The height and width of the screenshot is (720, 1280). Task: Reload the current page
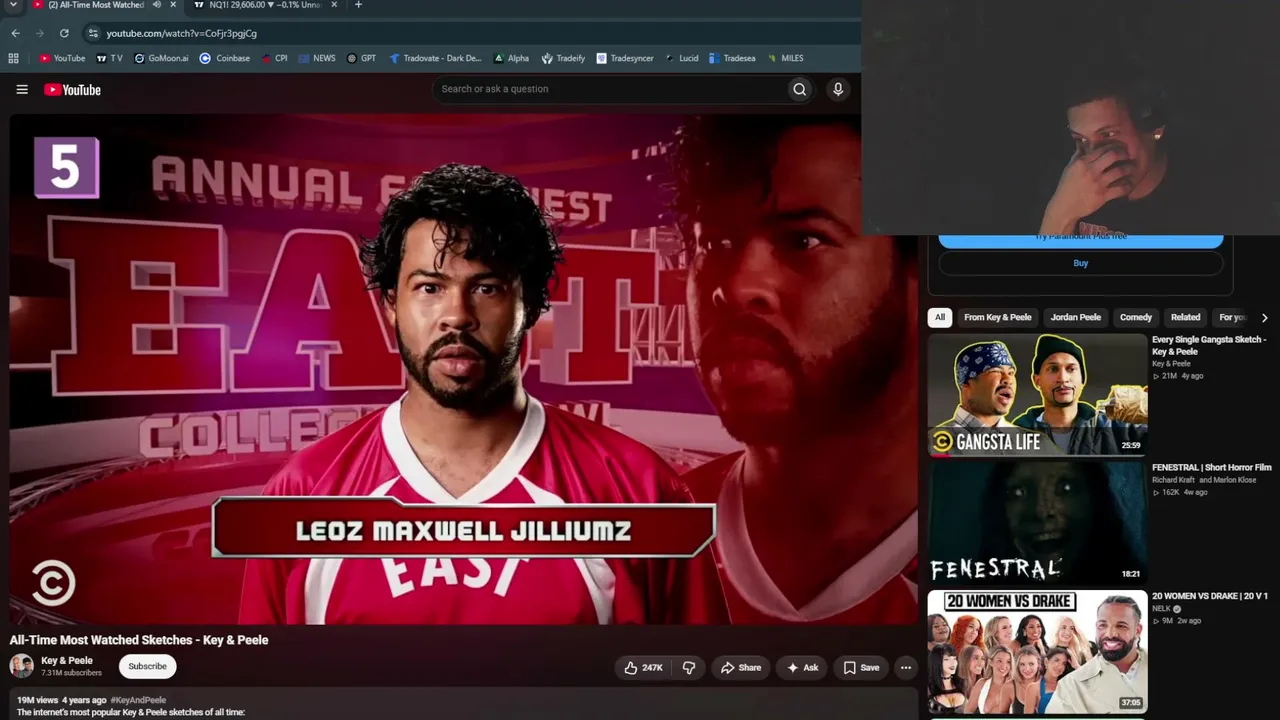pos(64,33)
